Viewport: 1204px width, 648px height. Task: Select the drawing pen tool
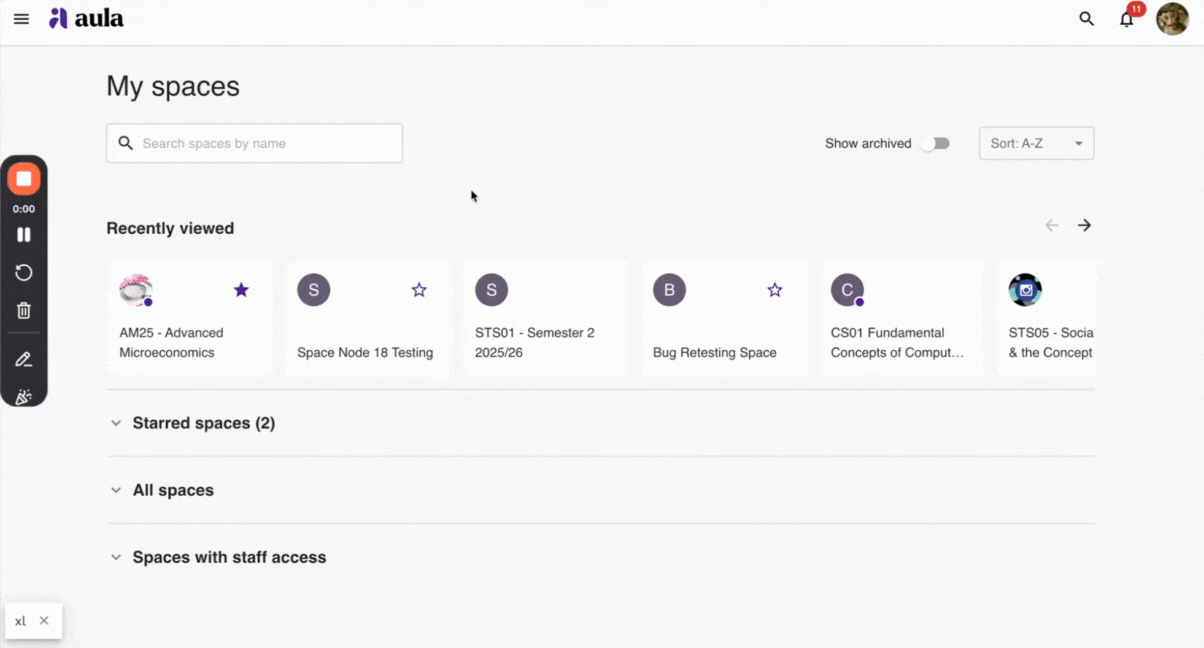click(x=24, y=359)
